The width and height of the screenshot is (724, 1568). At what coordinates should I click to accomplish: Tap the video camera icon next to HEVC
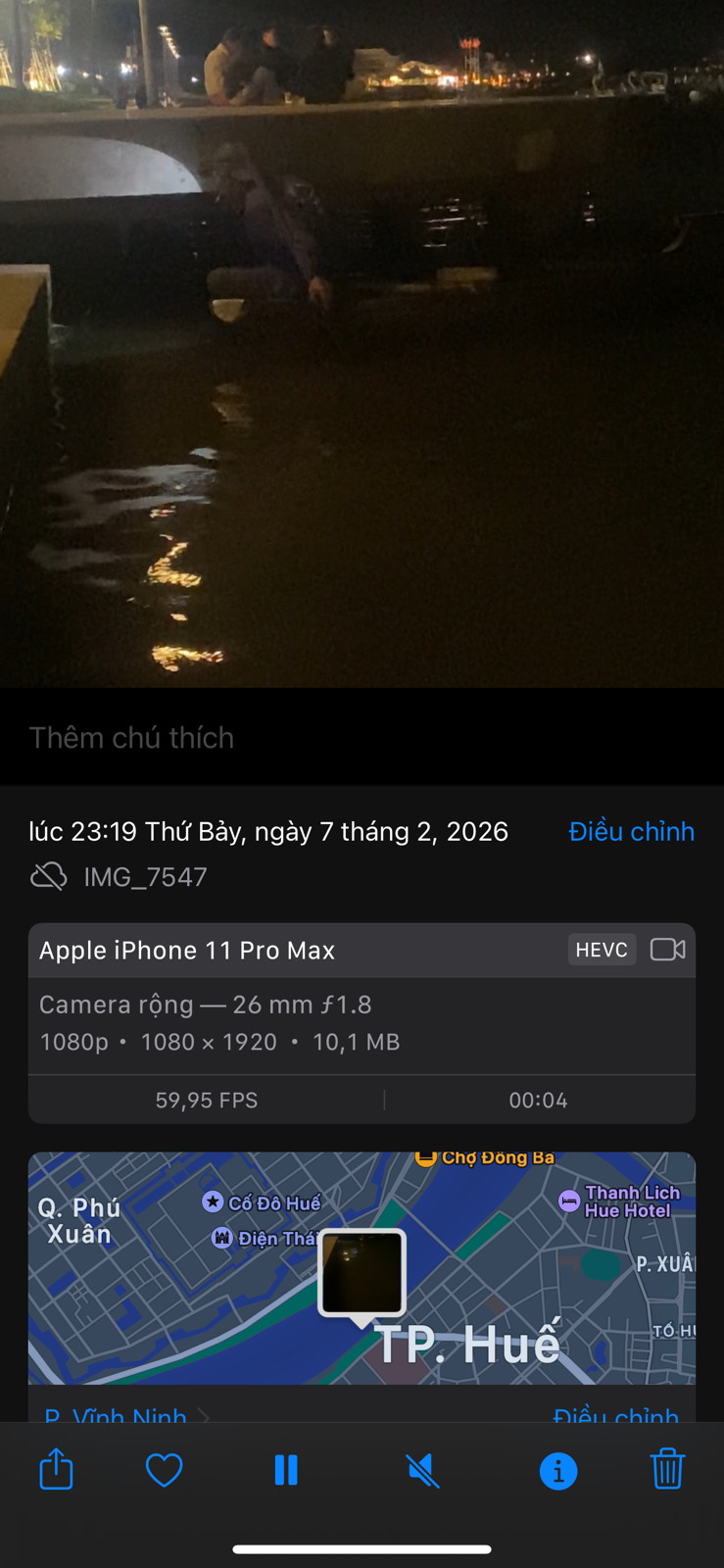[667, 950]
